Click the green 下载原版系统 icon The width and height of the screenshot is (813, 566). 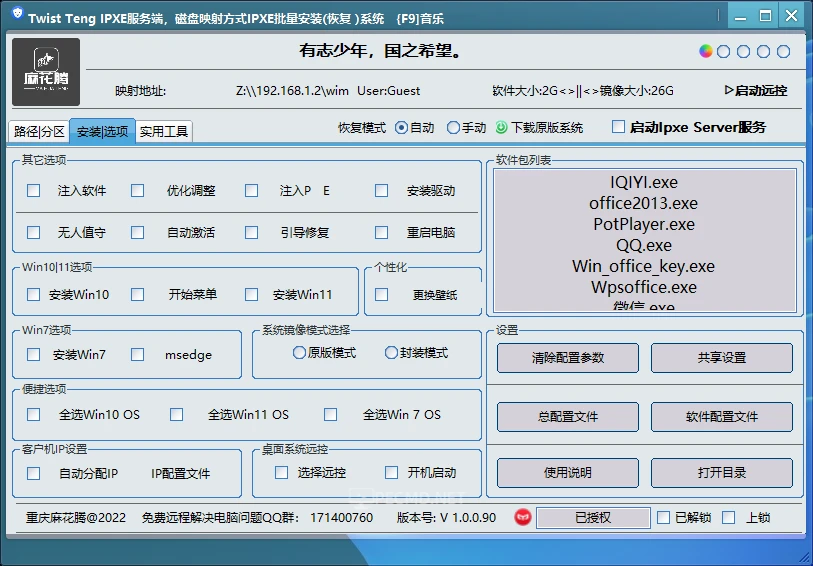pos(501,128)
